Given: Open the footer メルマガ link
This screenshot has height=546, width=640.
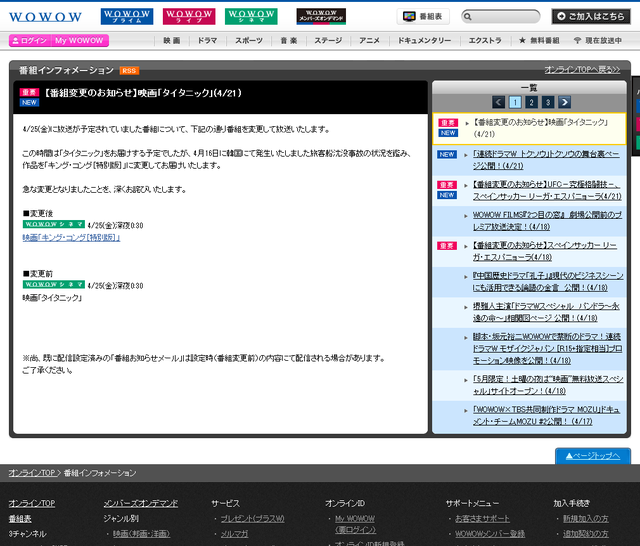Looking at the screenshot, I should (234, 534).
